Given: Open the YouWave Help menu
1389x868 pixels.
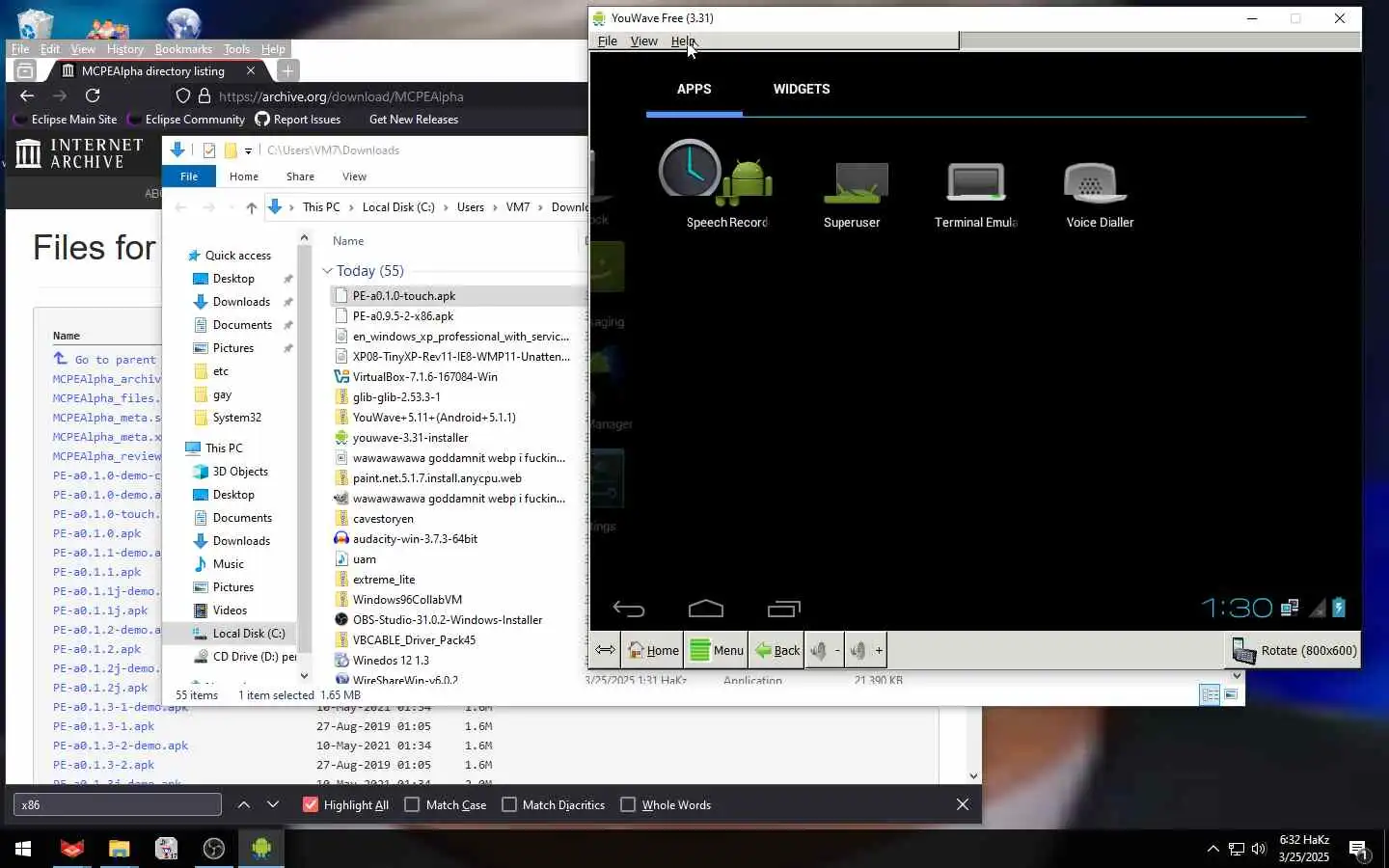Looking at the screenshot, I should 683,41.
